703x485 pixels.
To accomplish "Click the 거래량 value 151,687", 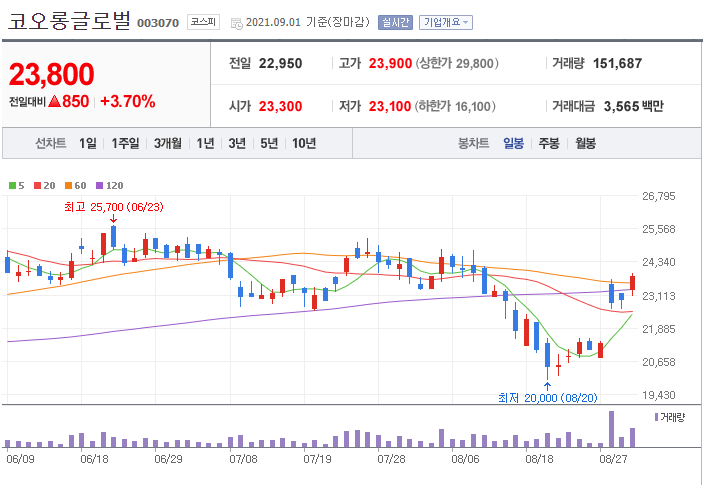I will click(617, 64).
